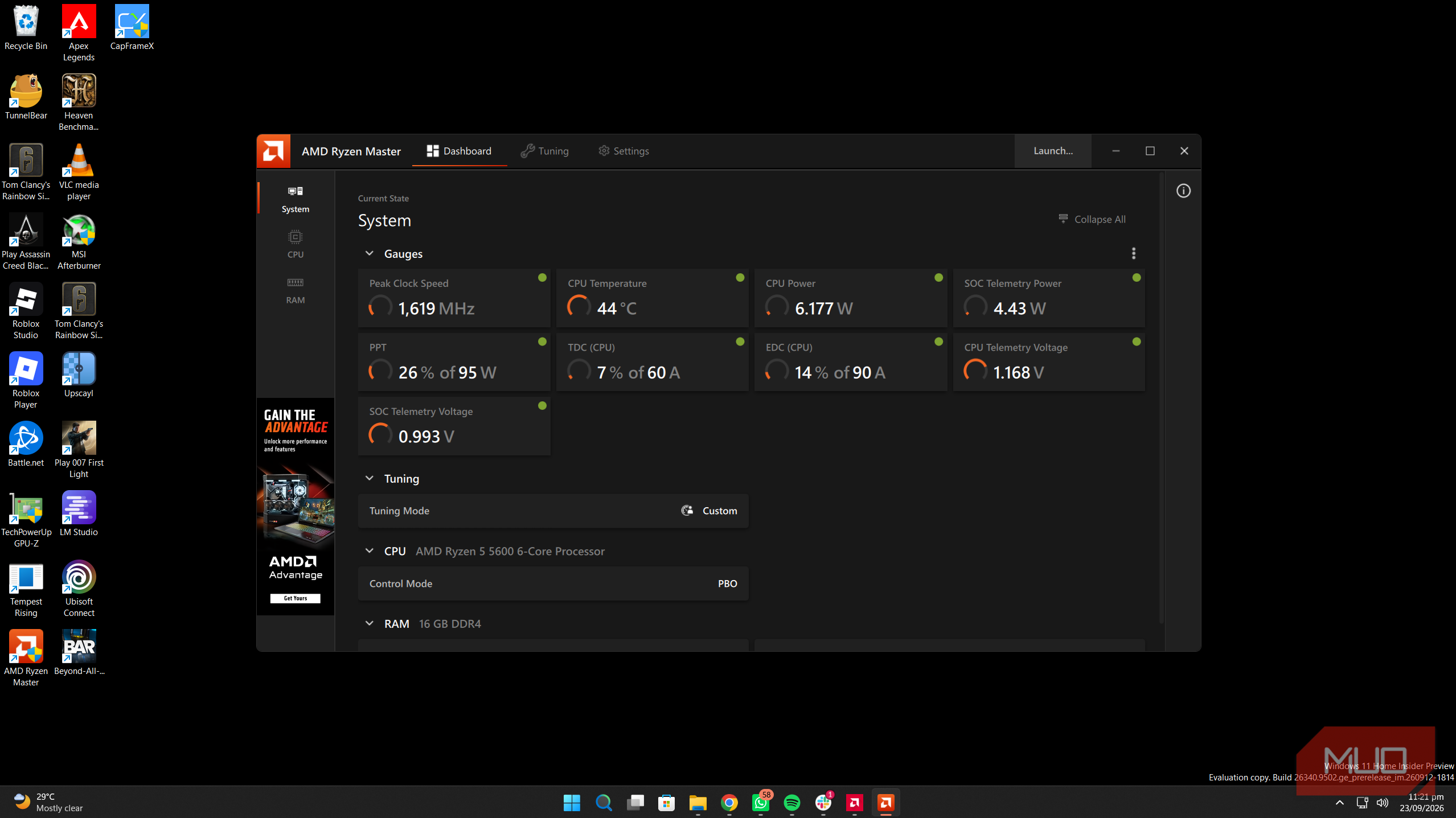Toggle SOC Telemetry Power gauge status dot
The width and height of the screenshot is (1456, 818).
click(1137, 278)
